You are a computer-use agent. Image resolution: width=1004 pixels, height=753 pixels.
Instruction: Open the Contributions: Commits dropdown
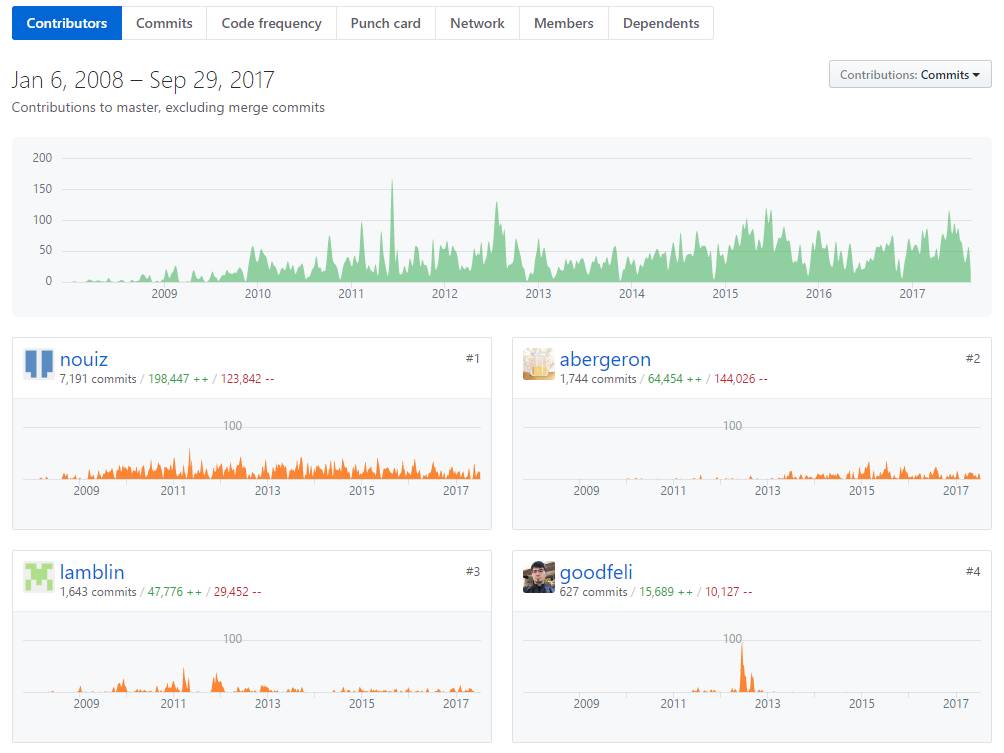pos(910,75)
